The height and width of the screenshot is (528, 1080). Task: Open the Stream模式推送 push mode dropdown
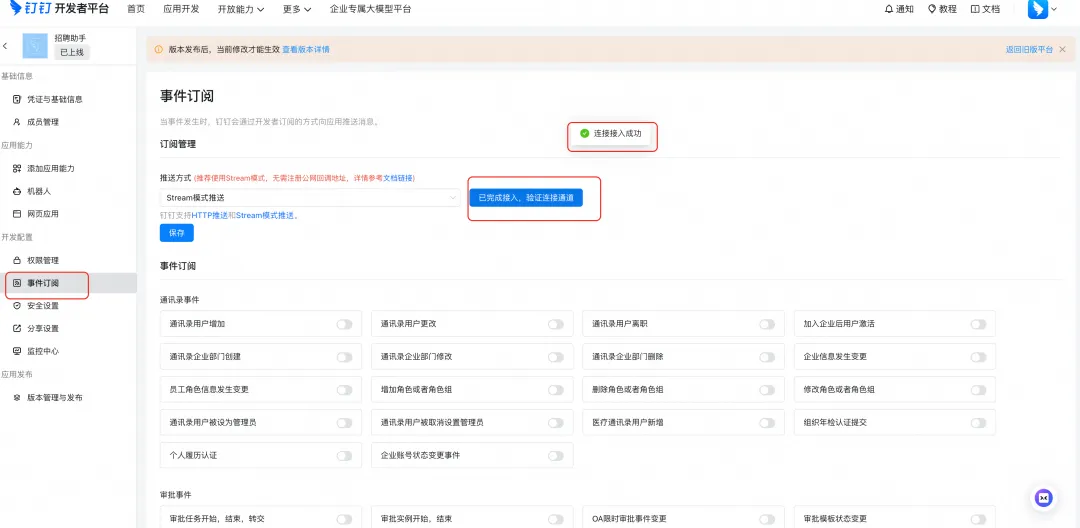[310, 198]
